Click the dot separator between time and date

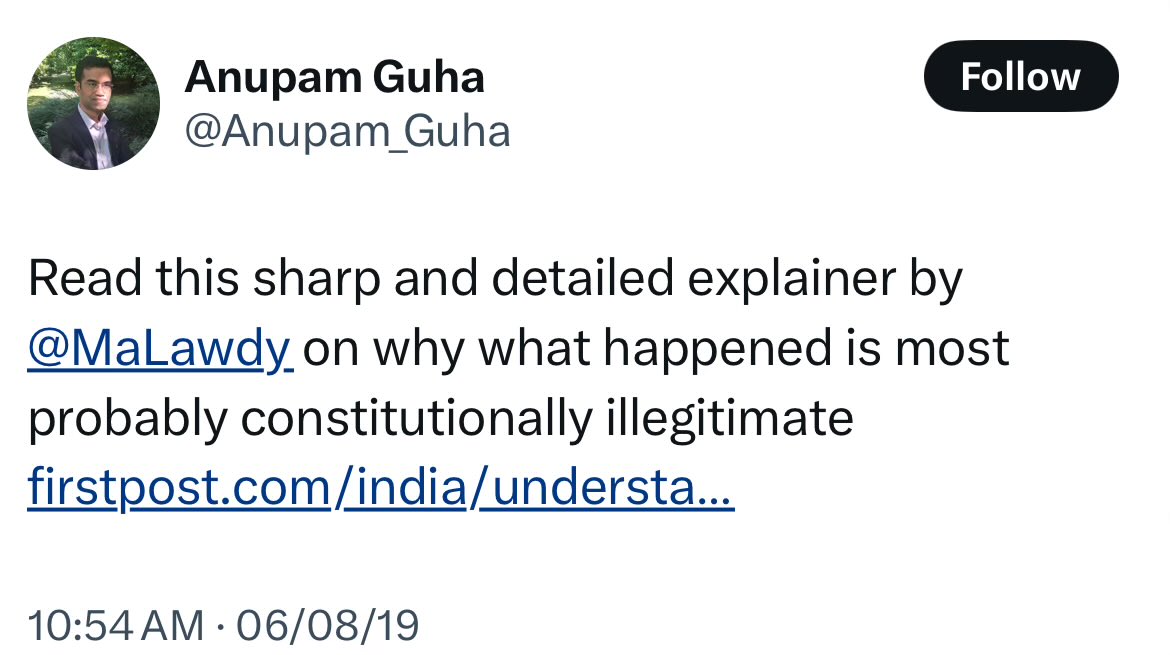click(x=219, y=626)
